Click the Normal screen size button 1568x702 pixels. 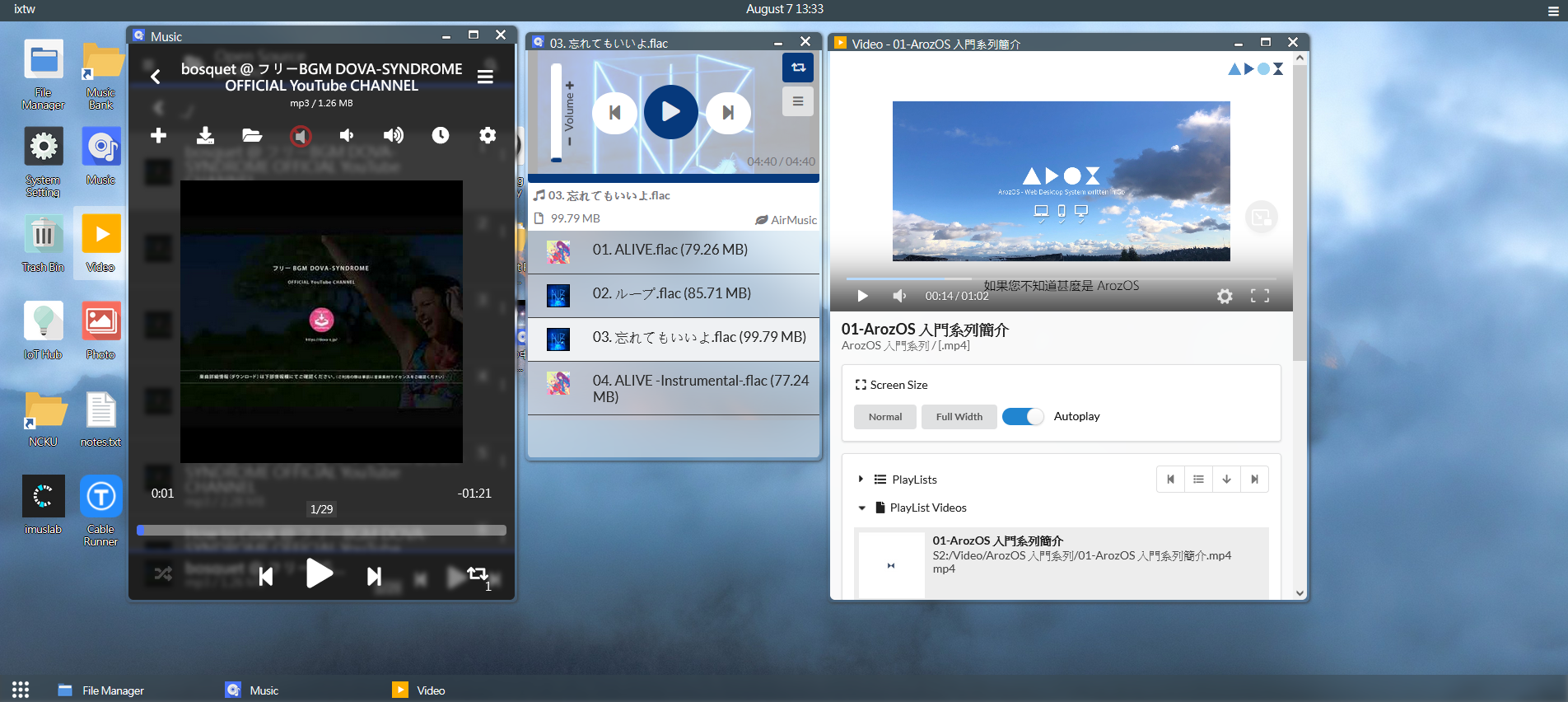click(884, 417)
